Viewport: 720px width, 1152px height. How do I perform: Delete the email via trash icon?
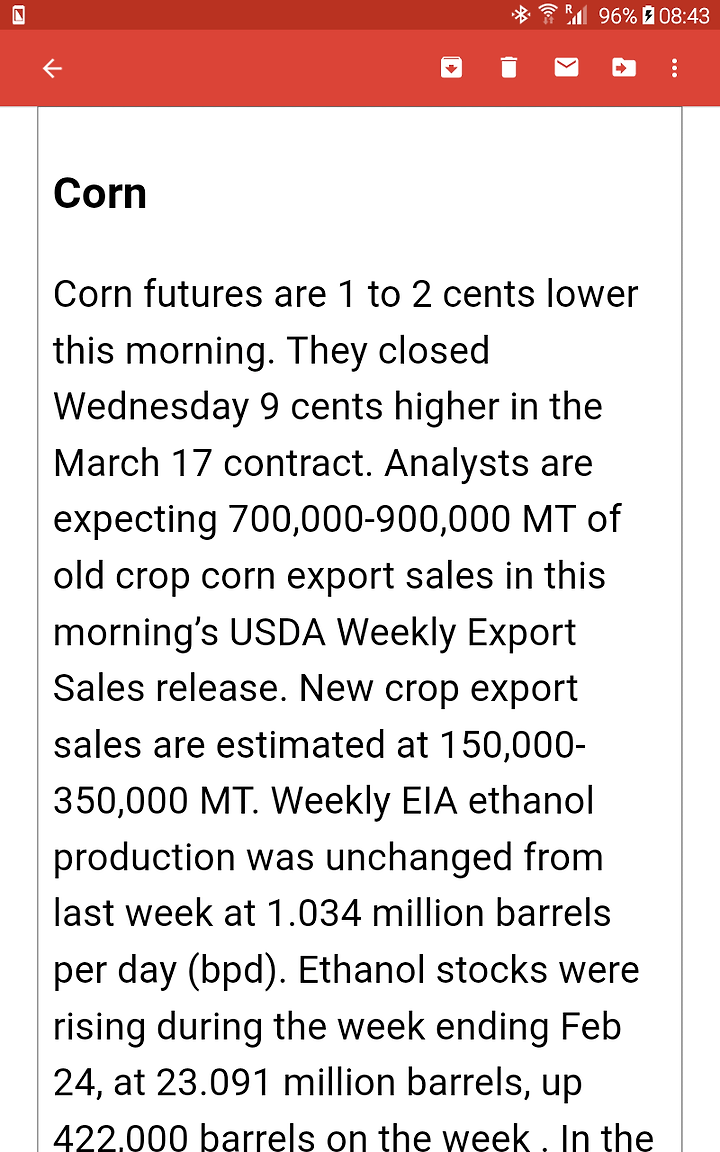click(508, 68)
